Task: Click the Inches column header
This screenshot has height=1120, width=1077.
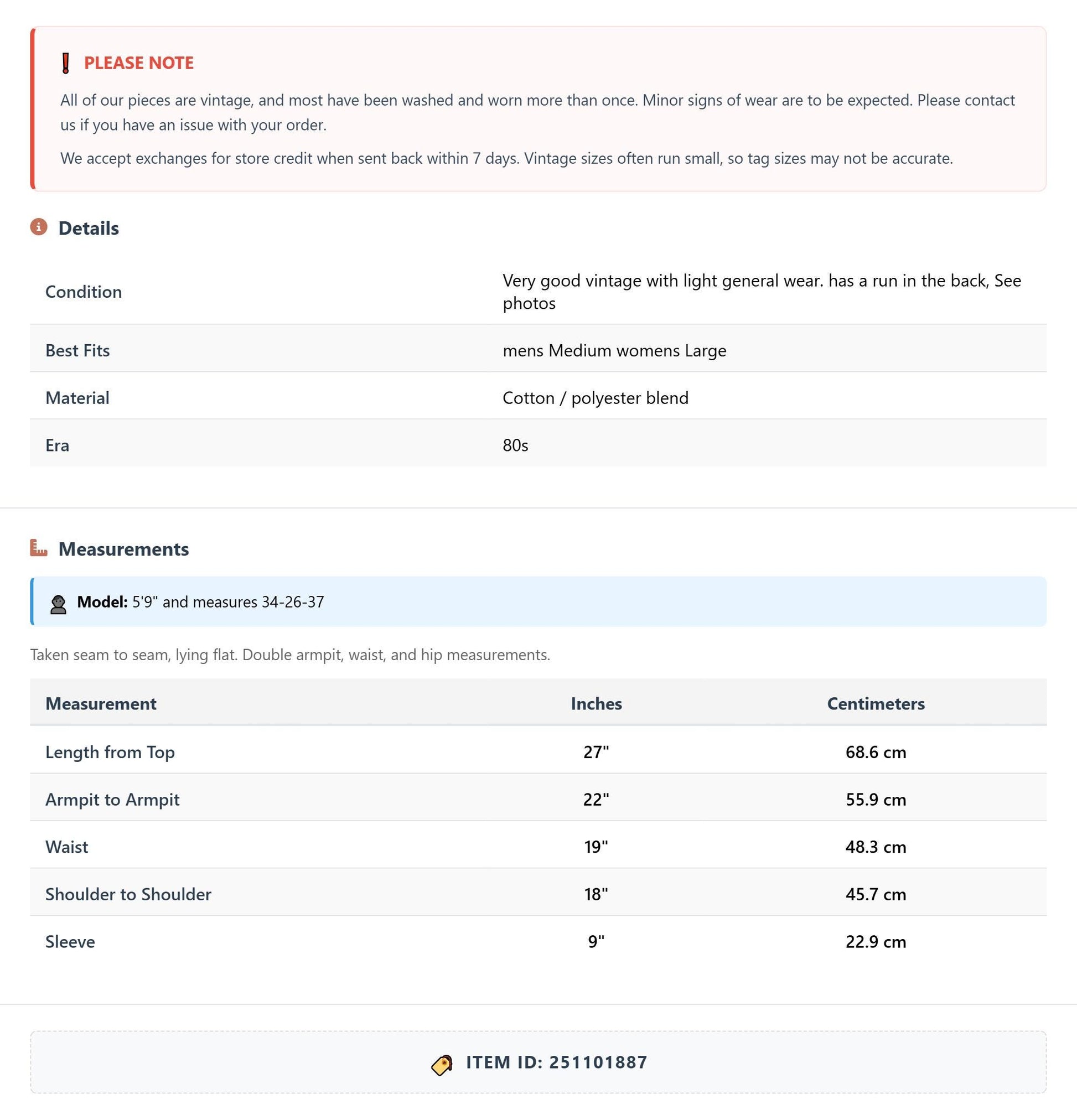Action: click(596, 703)
